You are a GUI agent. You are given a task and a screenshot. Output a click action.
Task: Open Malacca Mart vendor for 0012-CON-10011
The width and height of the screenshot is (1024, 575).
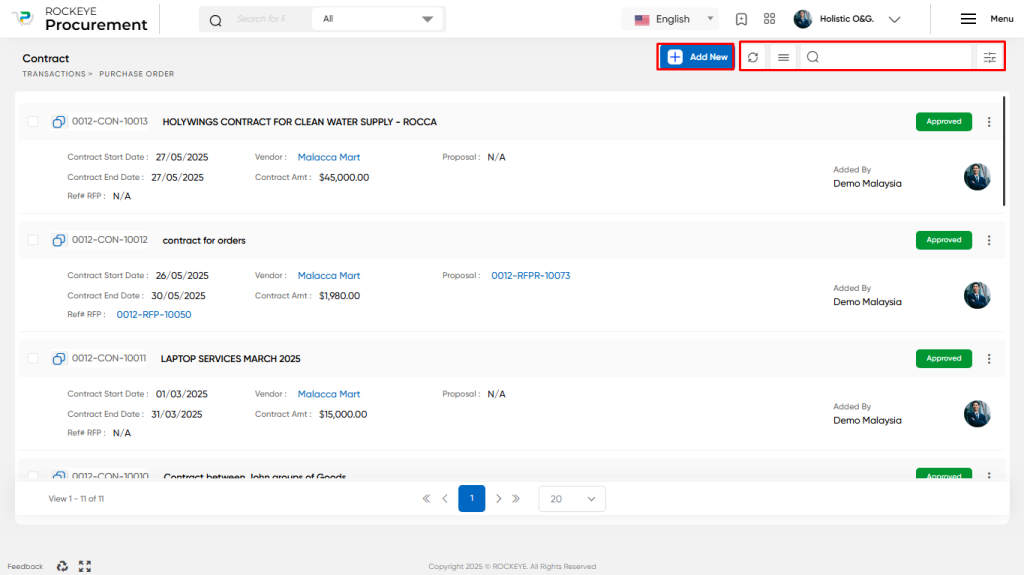(x=328, y=394)
